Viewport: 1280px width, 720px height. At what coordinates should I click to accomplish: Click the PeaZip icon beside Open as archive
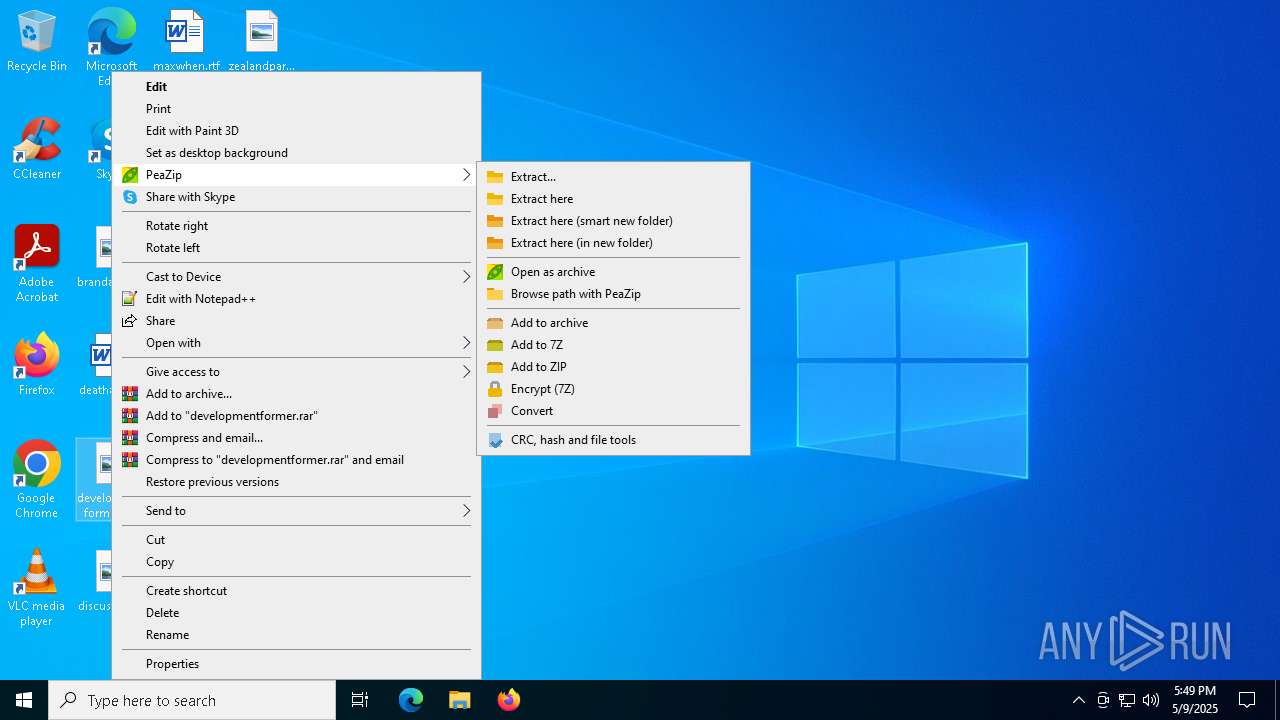pyautogui.click(x=495, y=272)
